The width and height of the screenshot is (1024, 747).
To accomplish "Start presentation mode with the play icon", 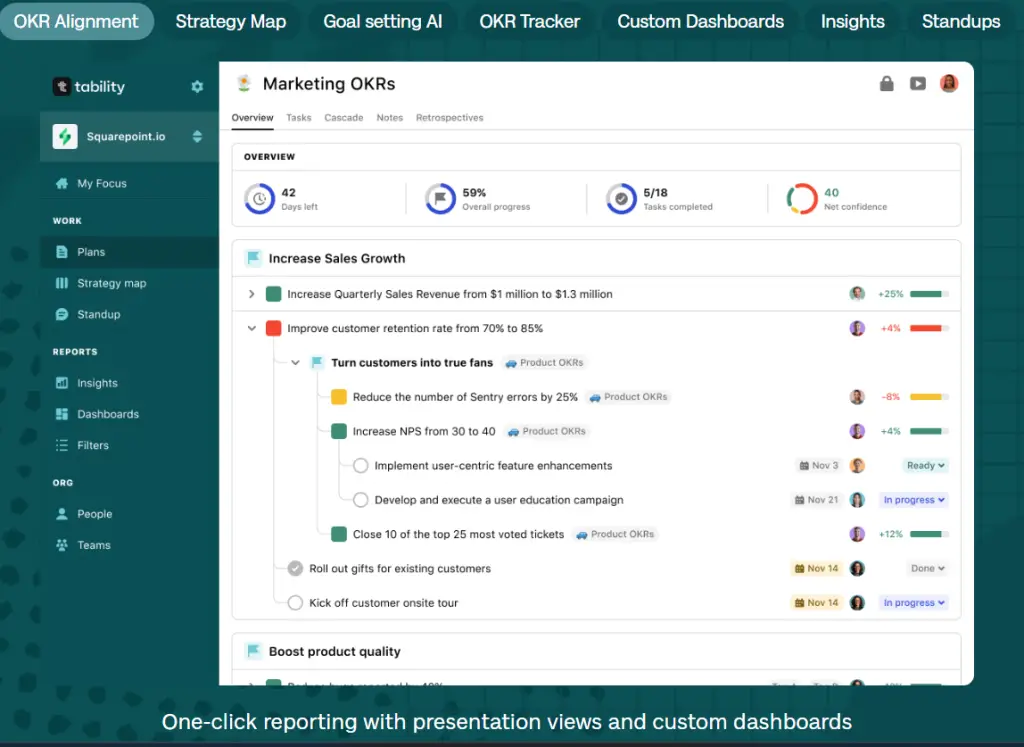I will coord(918,84).
